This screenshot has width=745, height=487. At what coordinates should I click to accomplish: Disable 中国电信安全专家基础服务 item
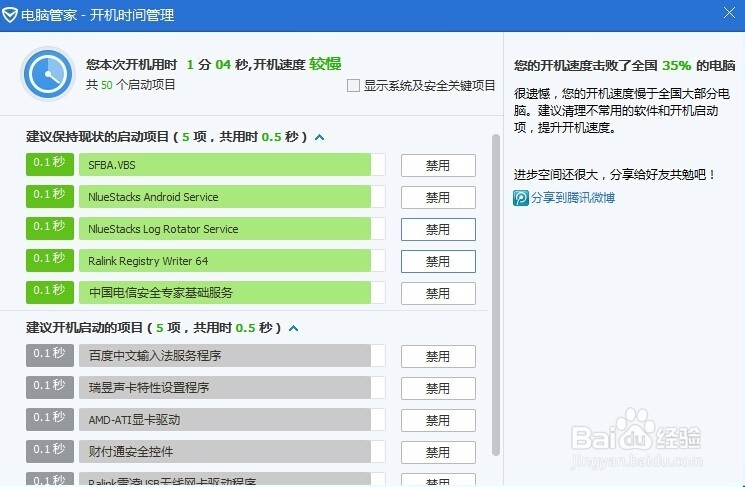coord(438,293)
